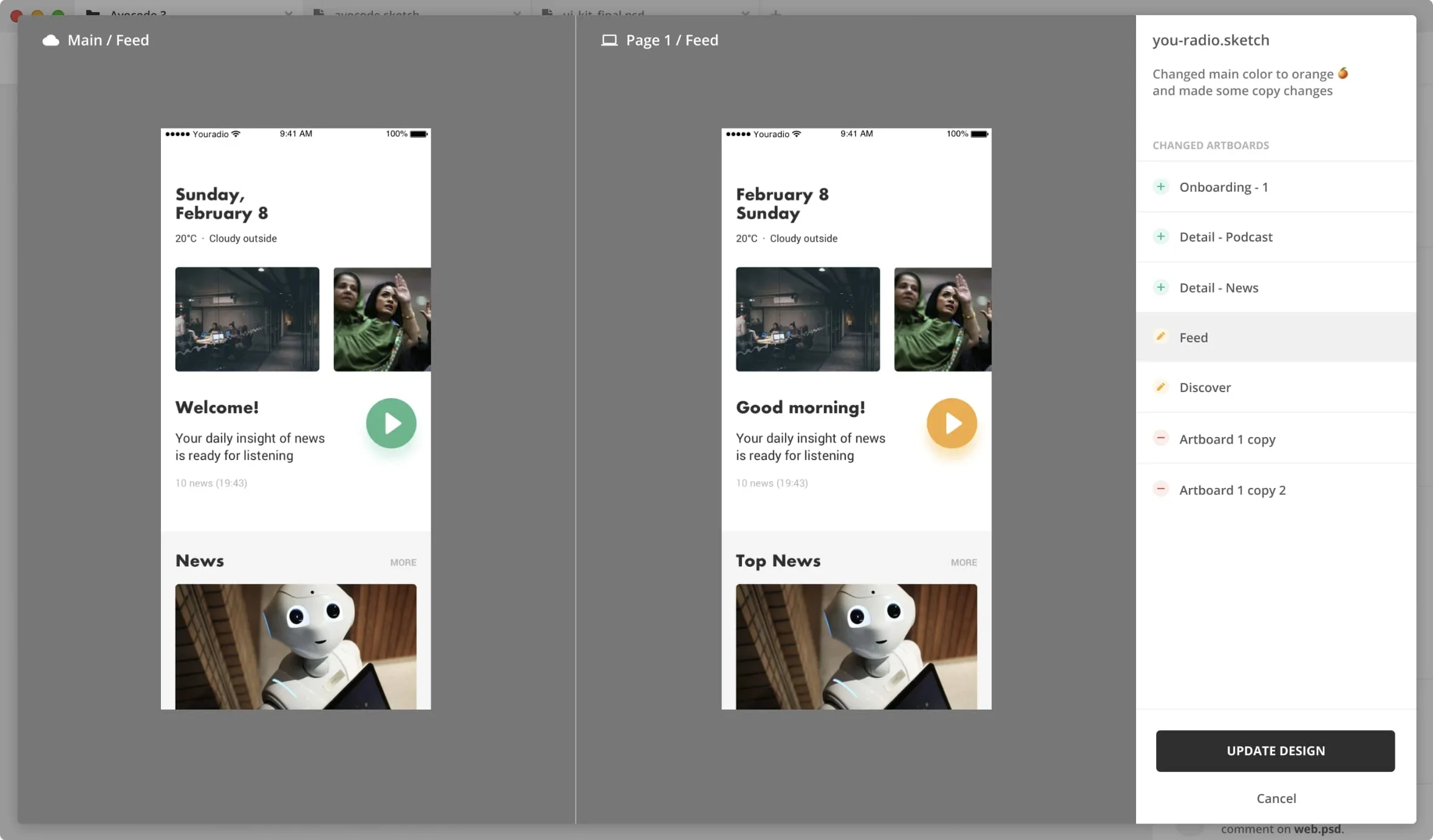The height and width of the screenshot is (840, 1433).
Task: Click the cloud icon beside Main / Feed
Action: [x=50, y=40]
